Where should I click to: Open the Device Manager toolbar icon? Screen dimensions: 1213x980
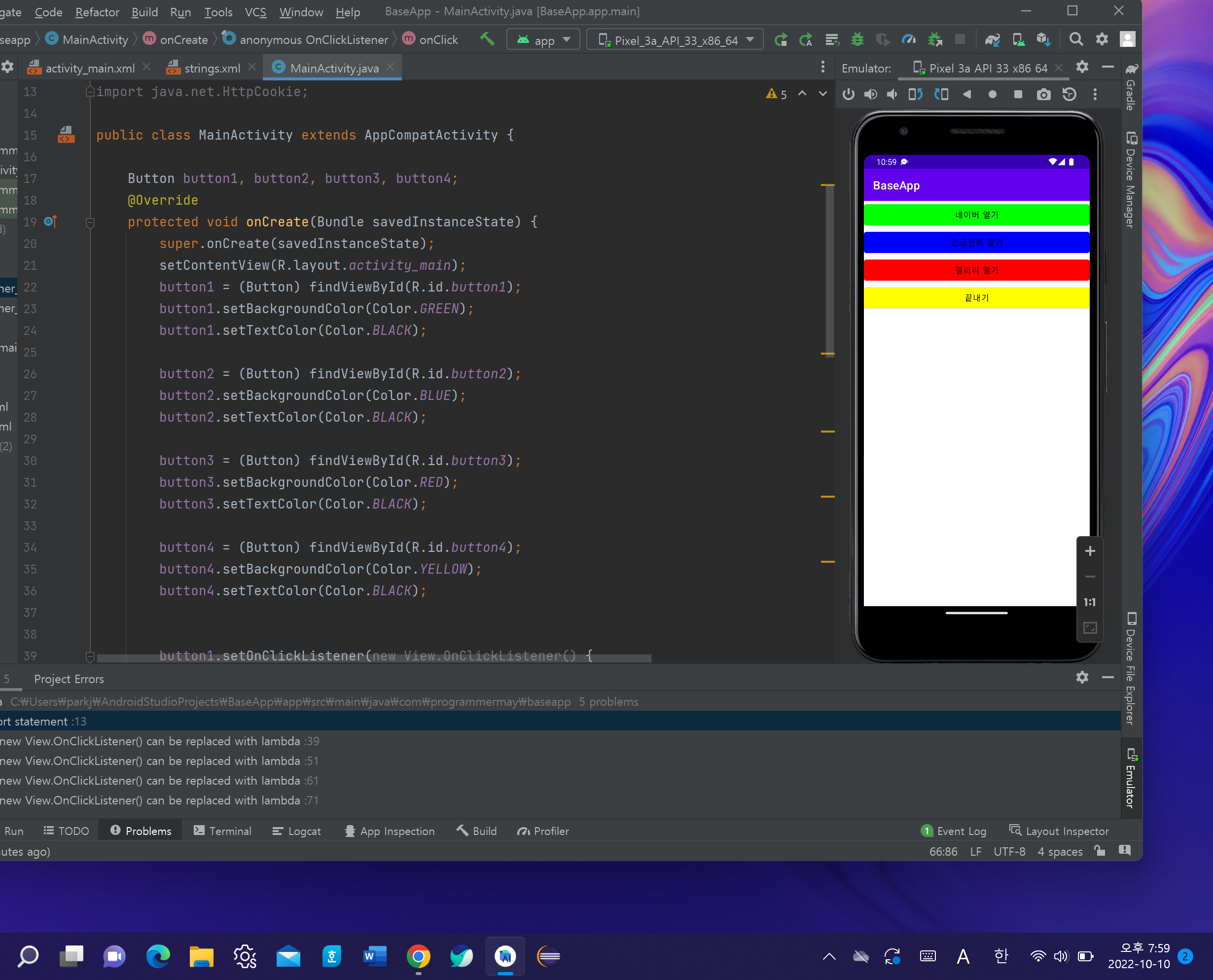click(1018, 39)
